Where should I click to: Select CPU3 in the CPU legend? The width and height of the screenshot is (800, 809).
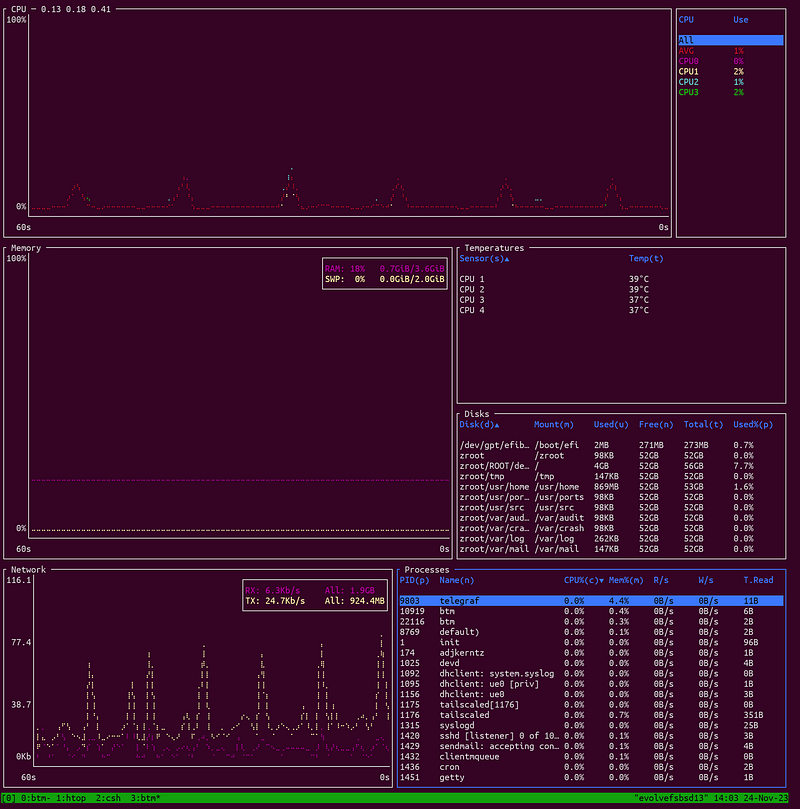click(x=730, y=92)
